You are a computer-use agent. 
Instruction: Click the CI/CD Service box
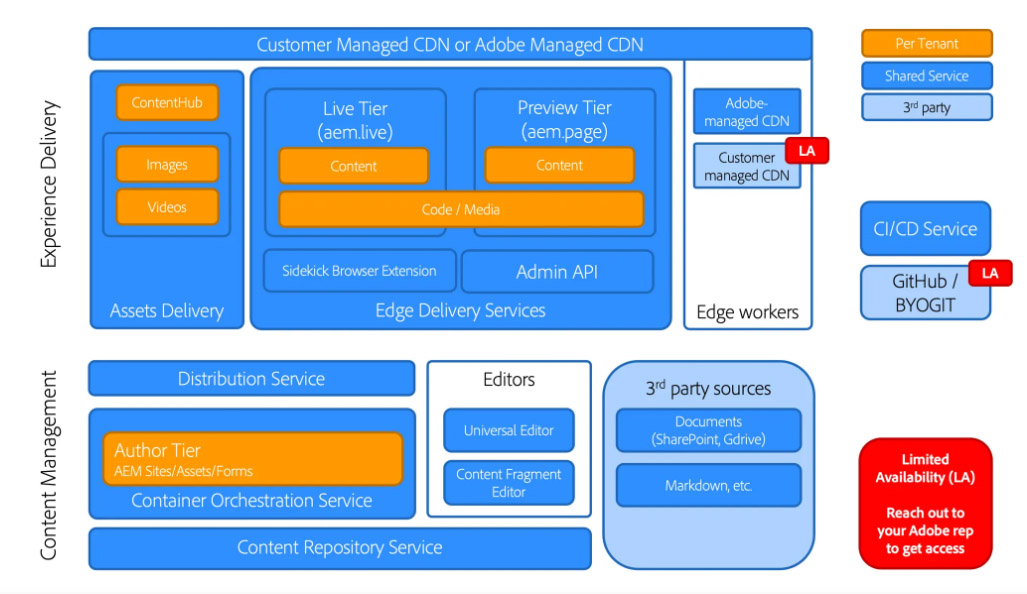(x=925, y=229)
